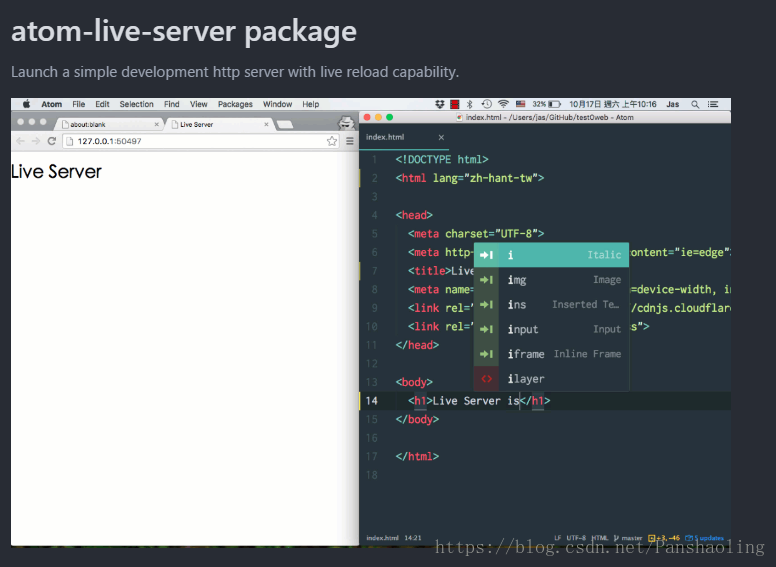Viewport: 776px width, 567px height.
Task: Click the <meta charset="UTF-8"> line
Action: 476,234
